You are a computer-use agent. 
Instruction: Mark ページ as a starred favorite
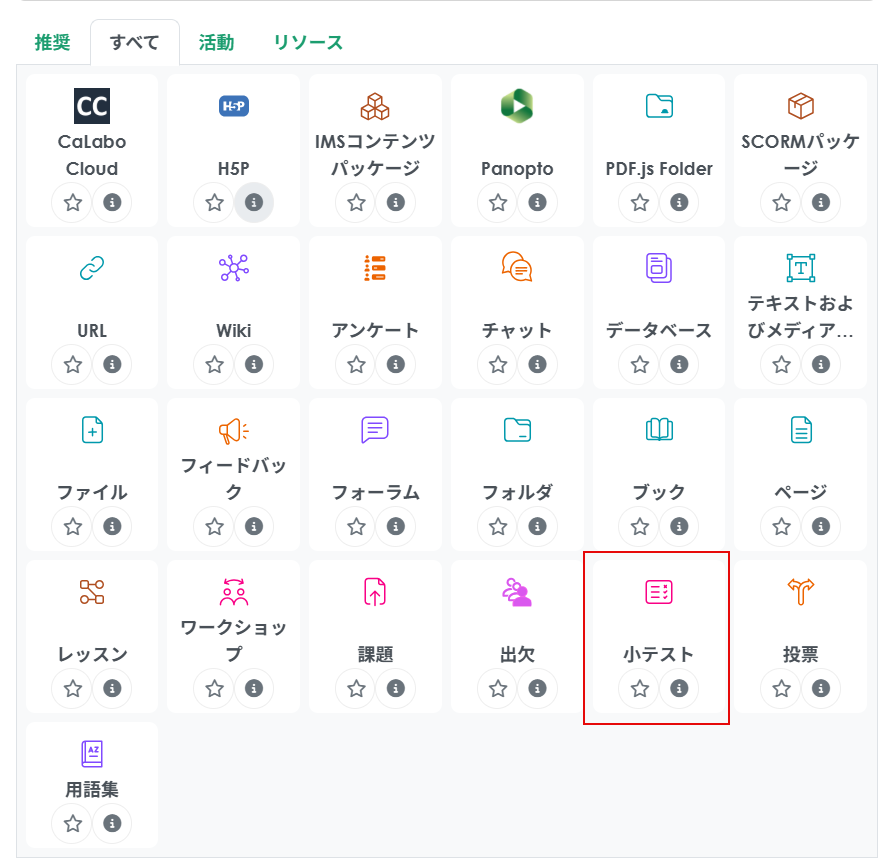781,526
